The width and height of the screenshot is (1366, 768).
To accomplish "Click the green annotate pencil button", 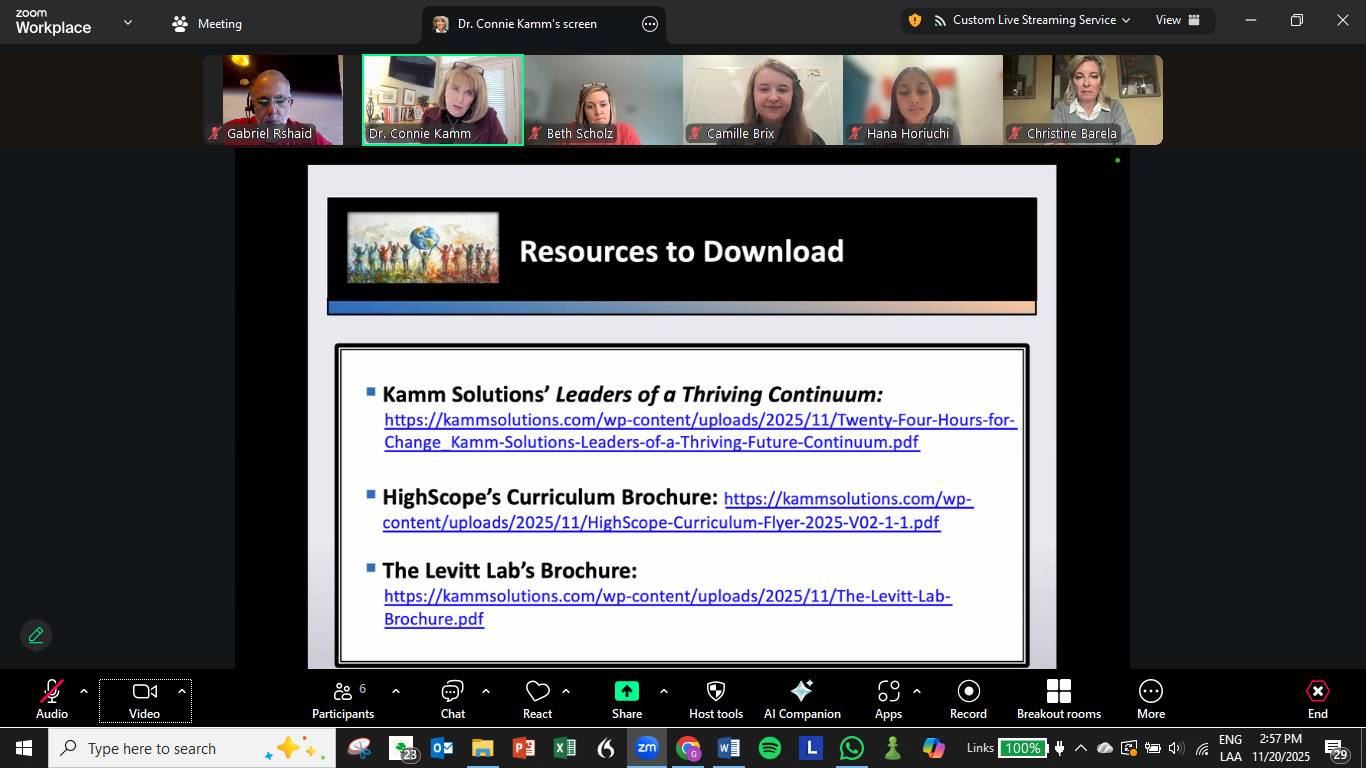I will (36, 635).
